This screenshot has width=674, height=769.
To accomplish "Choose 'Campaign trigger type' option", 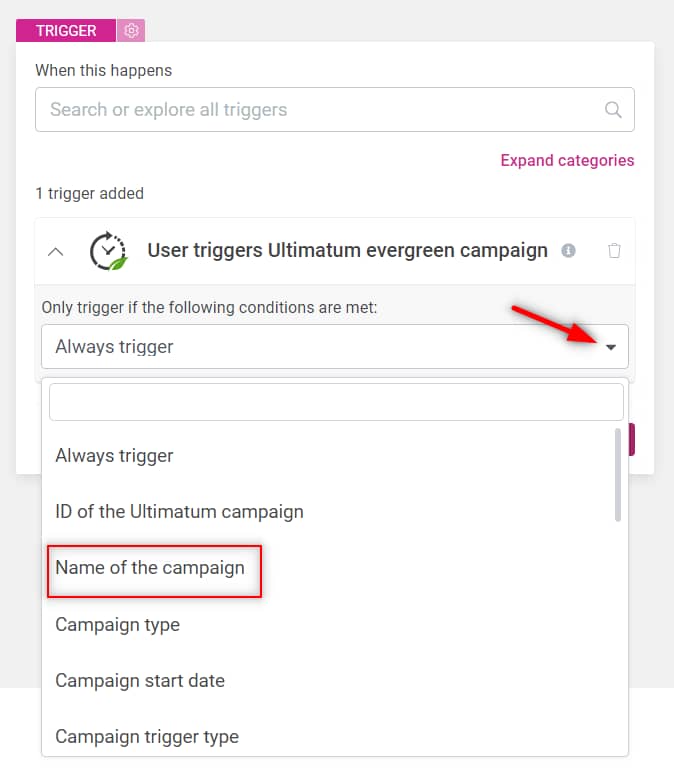I will [x=147, y=737].
